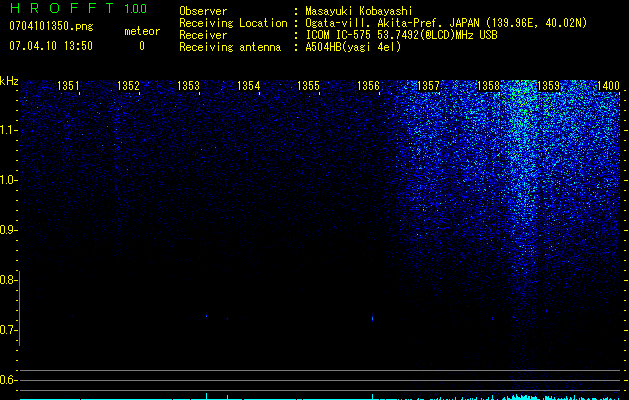Click the 1352 time marker

click(128, 86)
